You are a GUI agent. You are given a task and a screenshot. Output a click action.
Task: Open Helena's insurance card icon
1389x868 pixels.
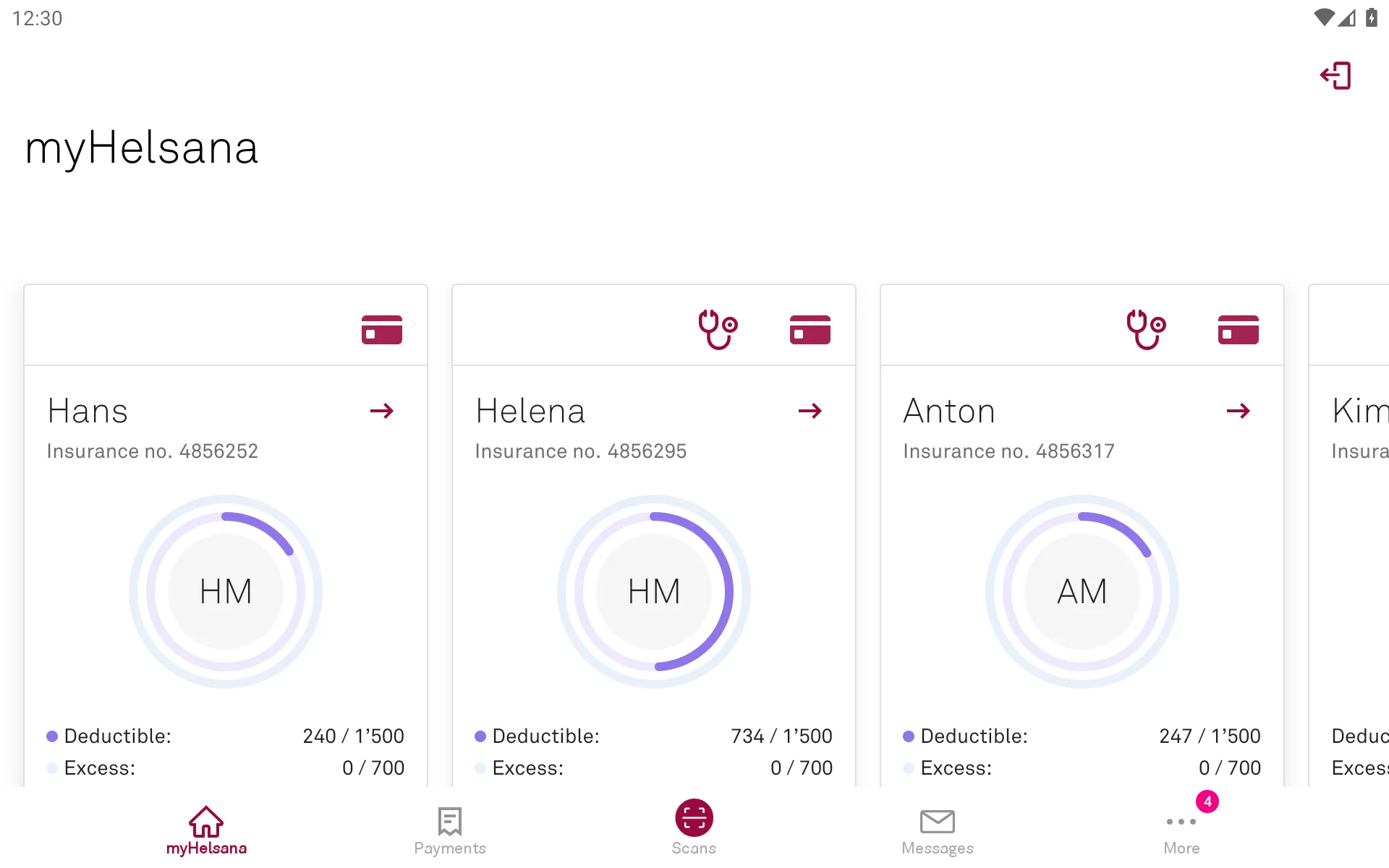point(810,330)
